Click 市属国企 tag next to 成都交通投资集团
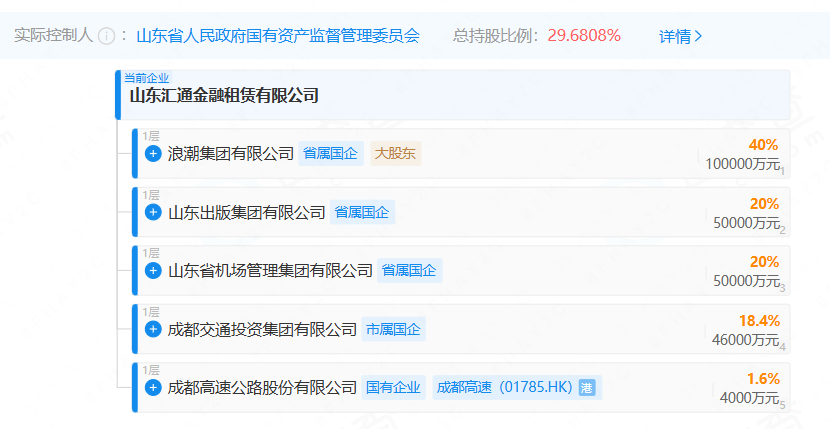The width and height of the screenshot is (830, 429). [393, 329]
